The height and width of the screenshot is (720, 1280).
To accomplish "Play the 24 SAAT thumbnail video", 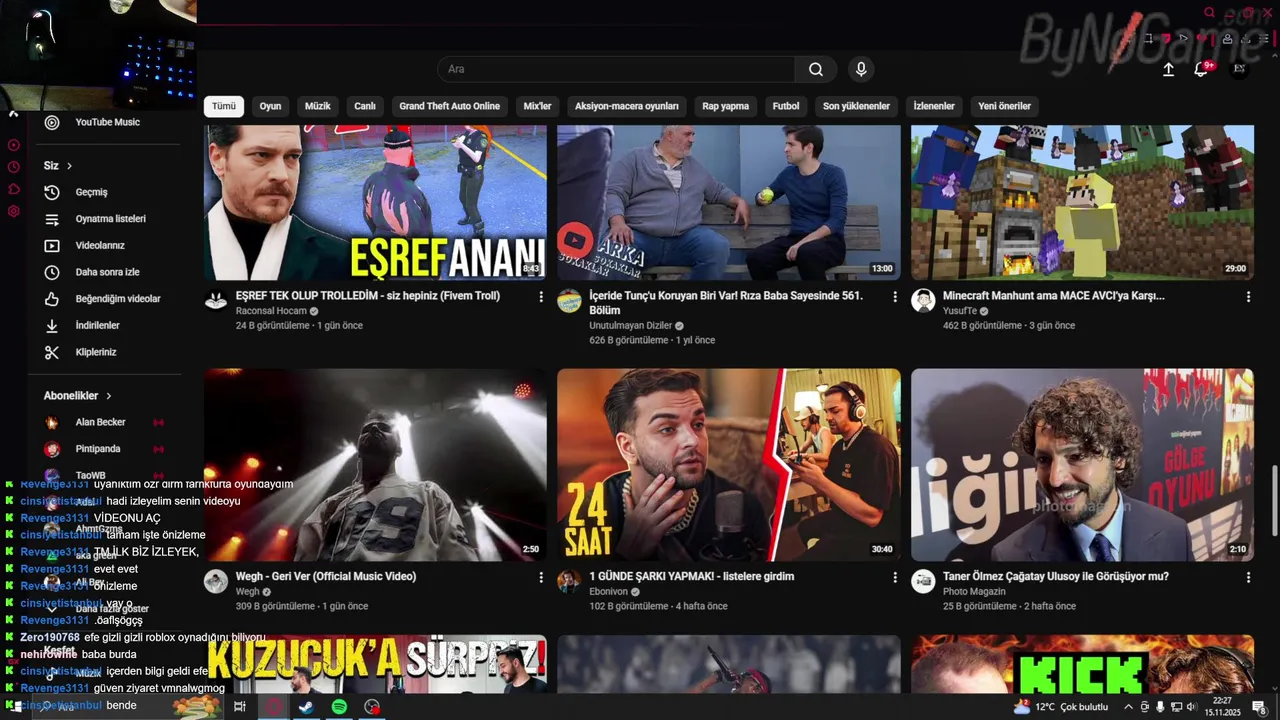I will click(x=728, y=465).
